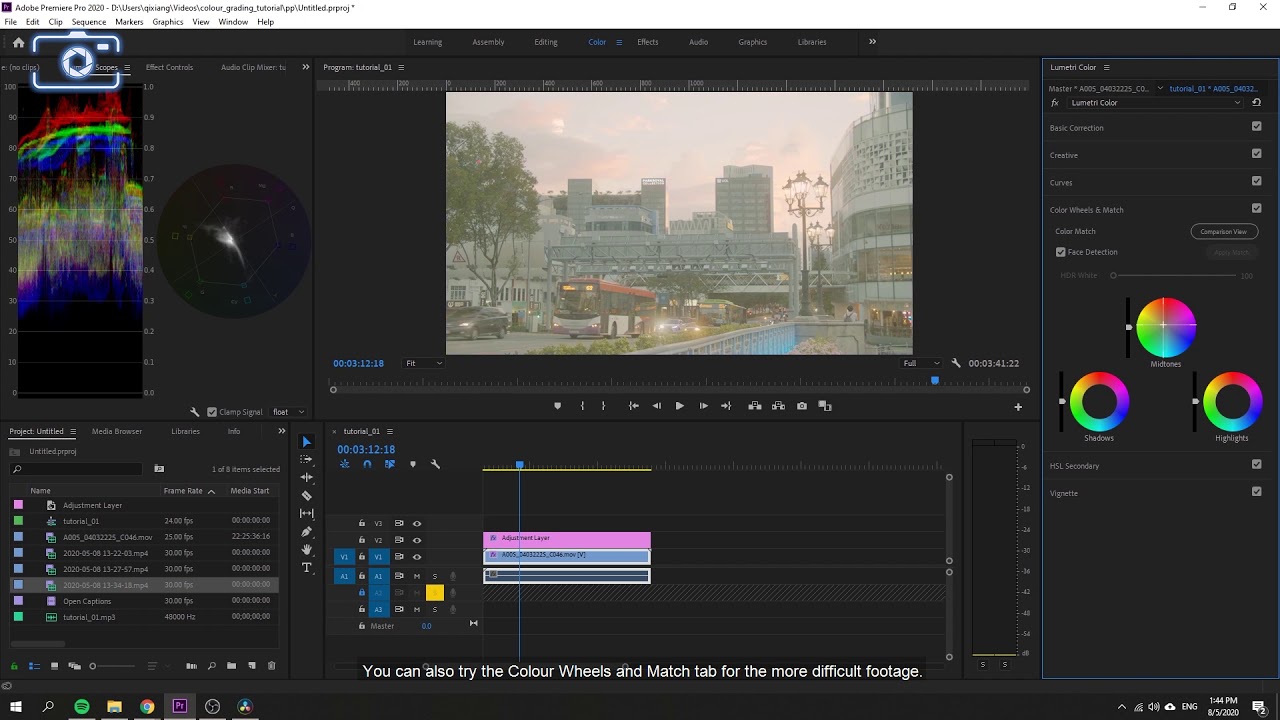Click the Add Marker button in timeline
Viewport: 1280px width, 720px height.
click(x=412, y=464)
